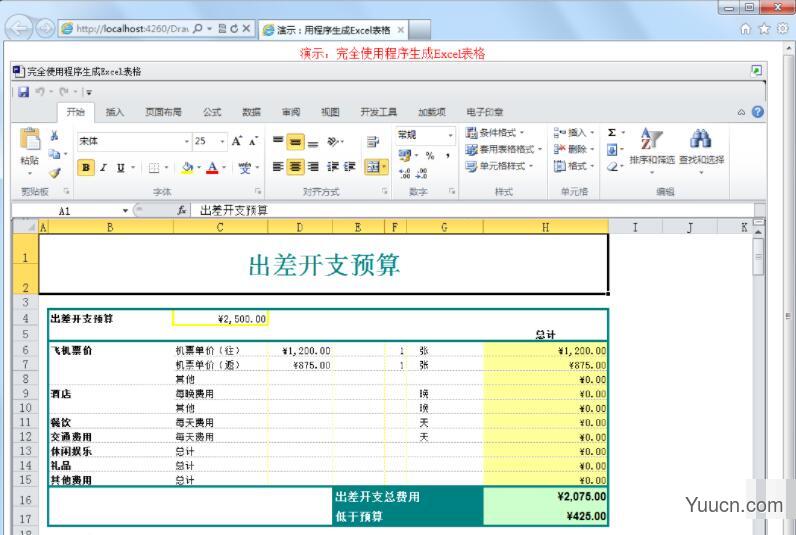This screenshot has width=796, height=535.
Task: Click the insert function fx icon
Action: 181,210
